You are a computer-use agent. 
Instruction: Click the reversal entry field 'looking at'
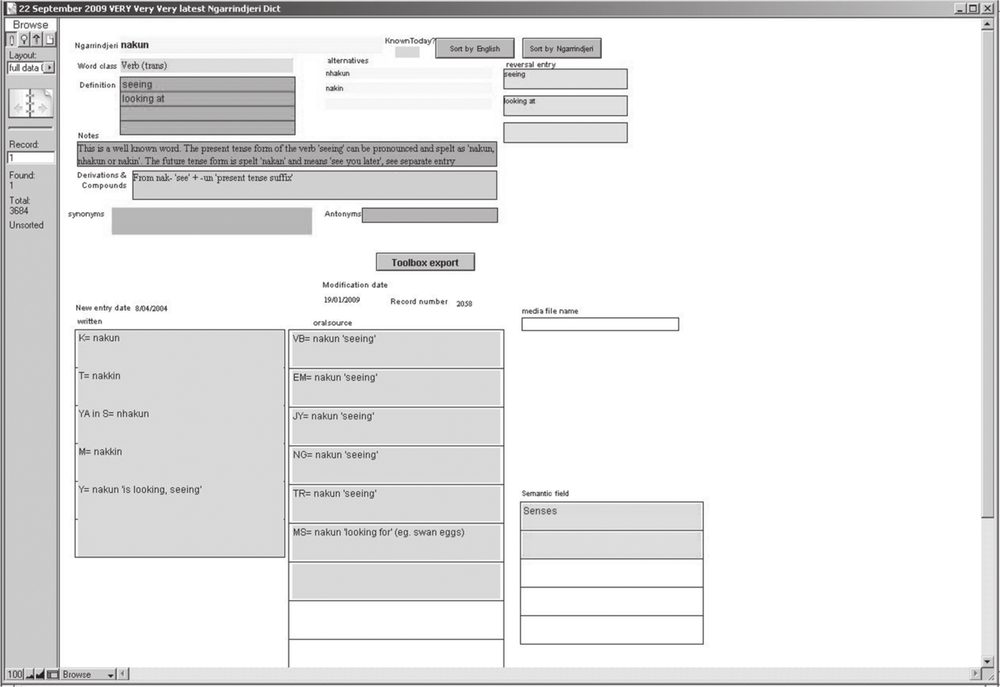pos(565,105)
